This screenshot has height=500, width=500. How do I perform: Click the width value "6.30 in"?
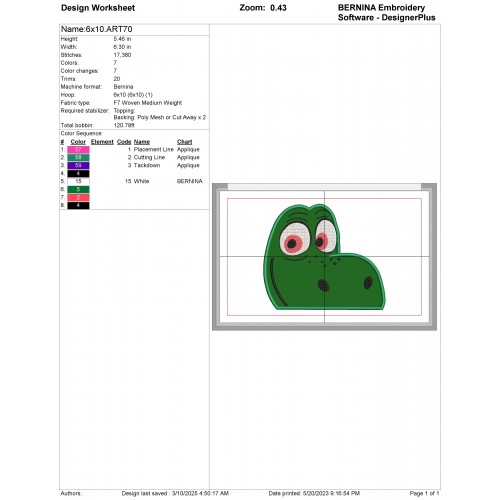pos(122,47)
